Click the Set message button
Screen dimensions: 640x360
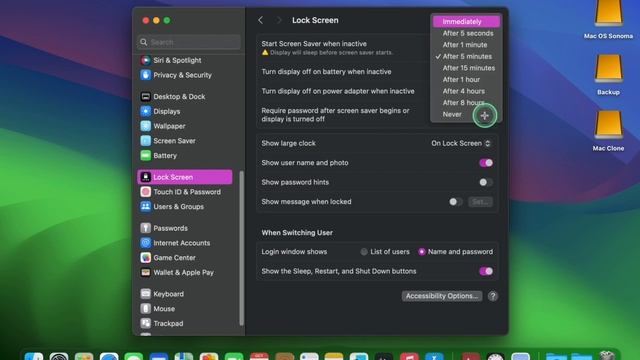pos(480,202)
